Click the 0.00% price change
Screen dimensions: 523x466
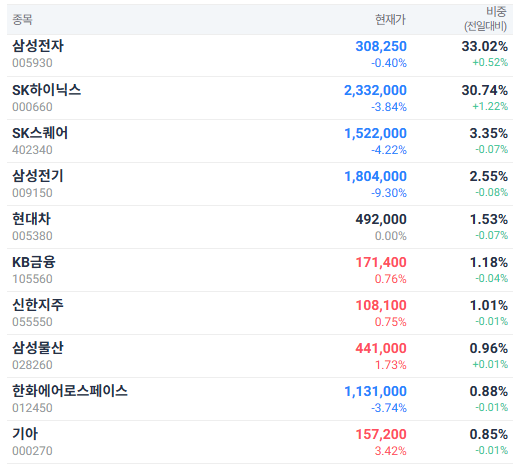point(391,236)
